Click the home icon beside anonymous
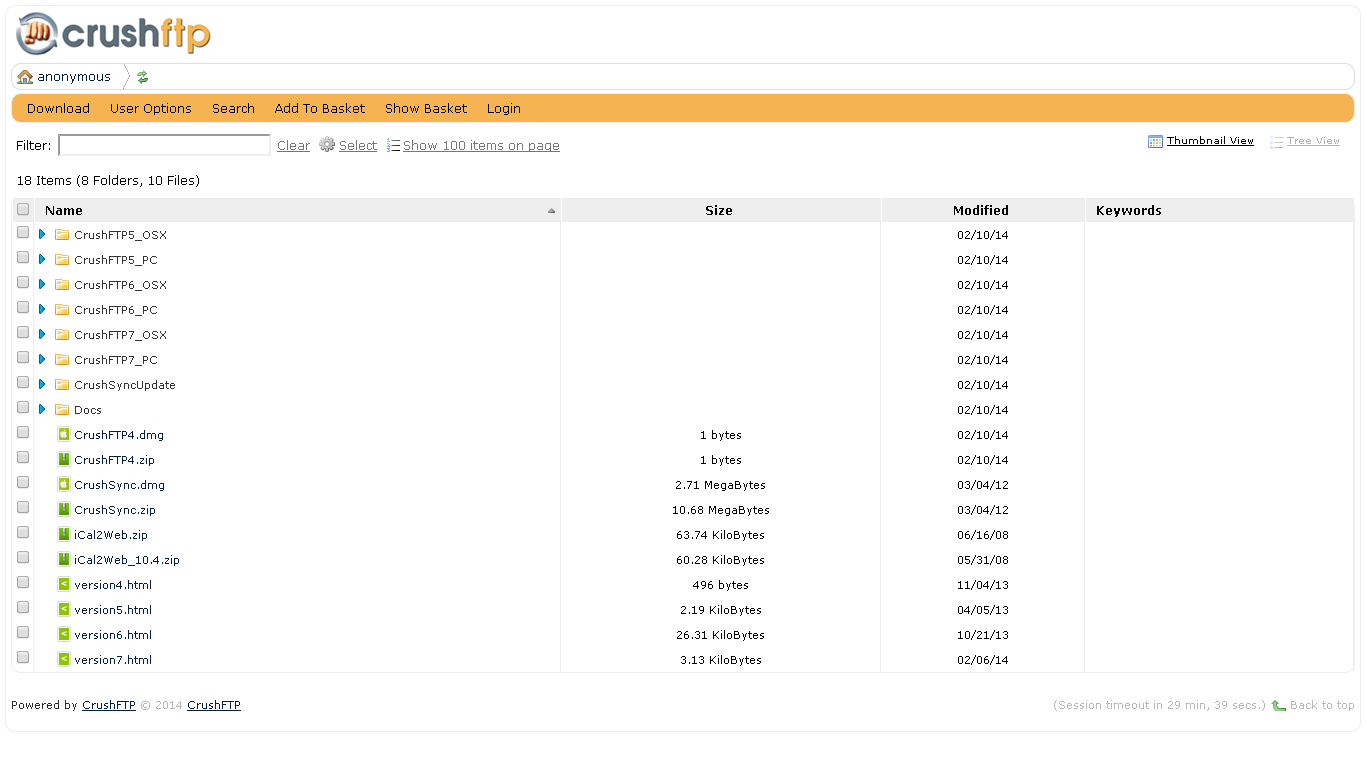The width and height of the screenshot is (1366, 768). point(25,77)
